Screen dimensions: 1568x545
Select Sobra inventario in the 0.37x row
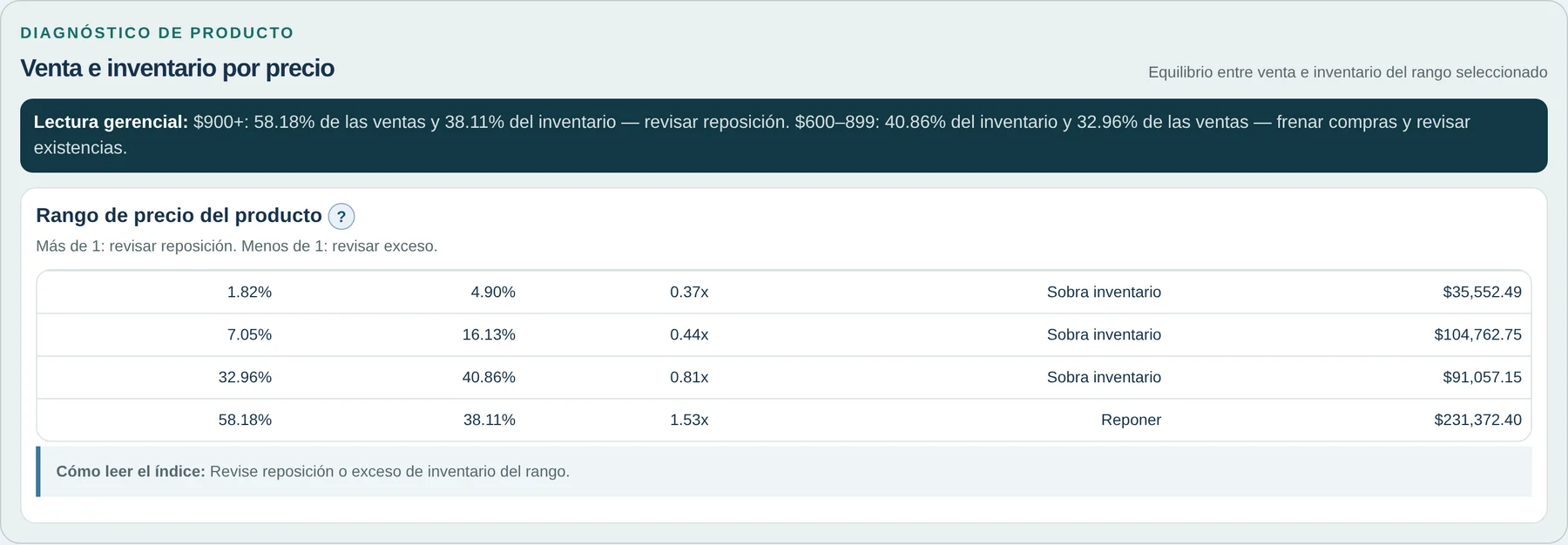(1104, 293)
